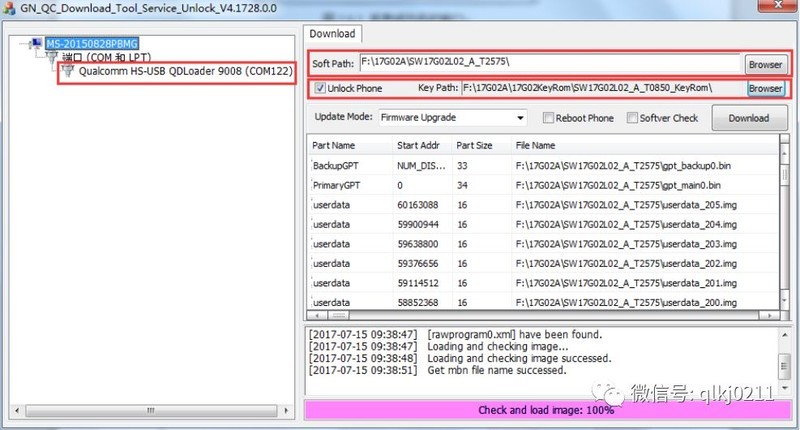Click the device icon beside Qualcomm HS-USB QDLoader
The height and width of the screenshot is (430, 800).
[69, 72]
